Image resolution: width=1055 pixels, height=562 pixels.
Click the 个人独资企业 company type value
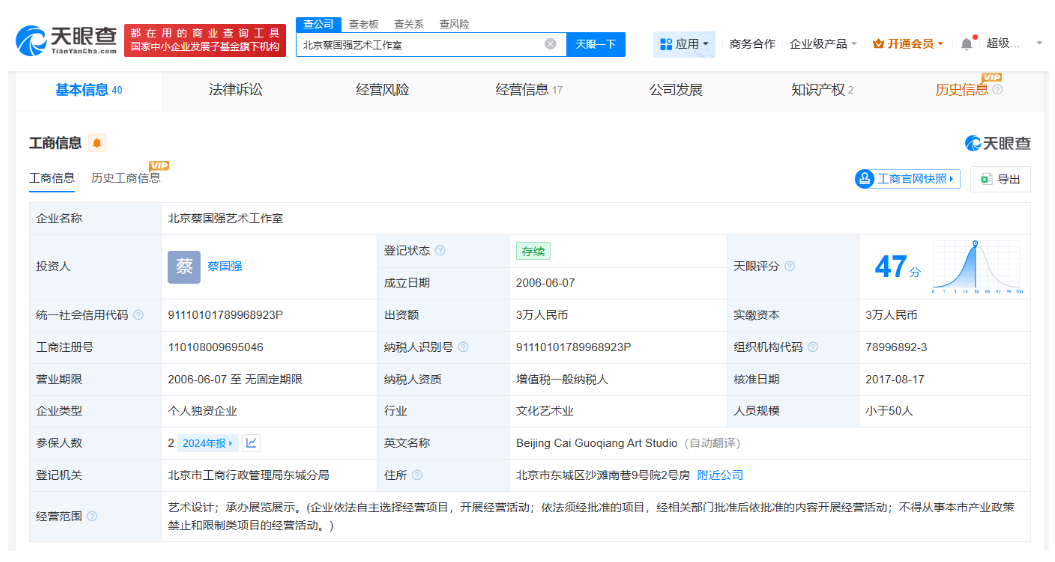(203, 411)
